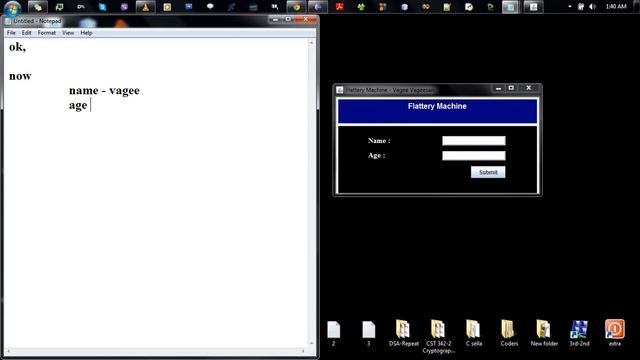The width and height of the screenshot is (640, 360).
Task: Select the extra shortcut icon on desktop
Action: click(615, 333)
